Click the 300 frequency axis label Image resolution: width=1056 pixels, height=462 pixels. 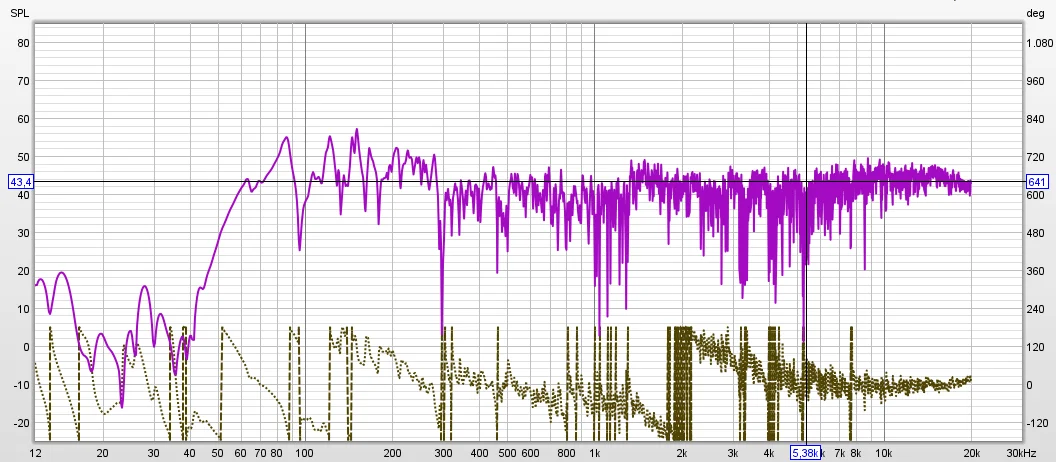[x=443, y=453]
